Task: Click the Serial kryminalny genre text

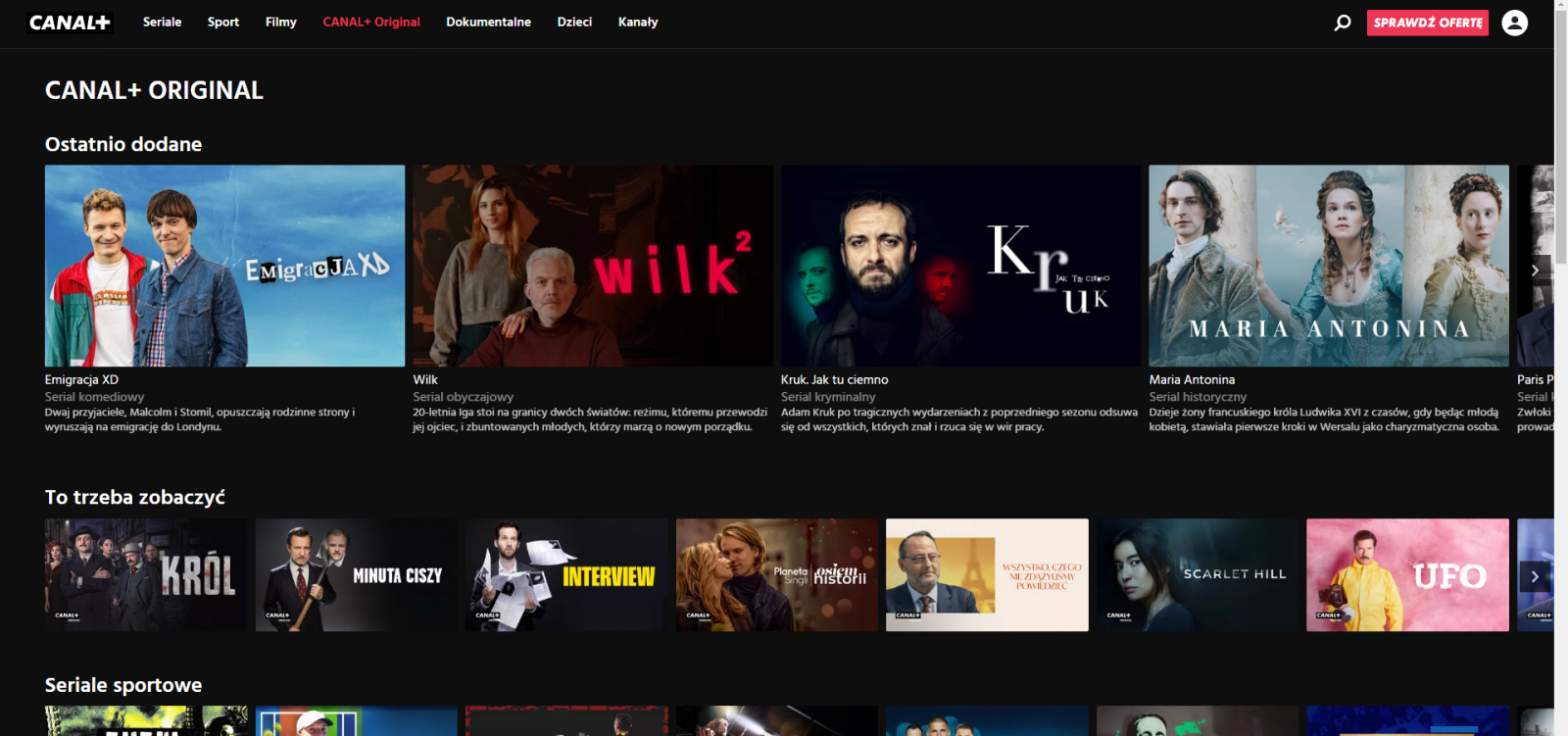Action: [x=828, y=397]
